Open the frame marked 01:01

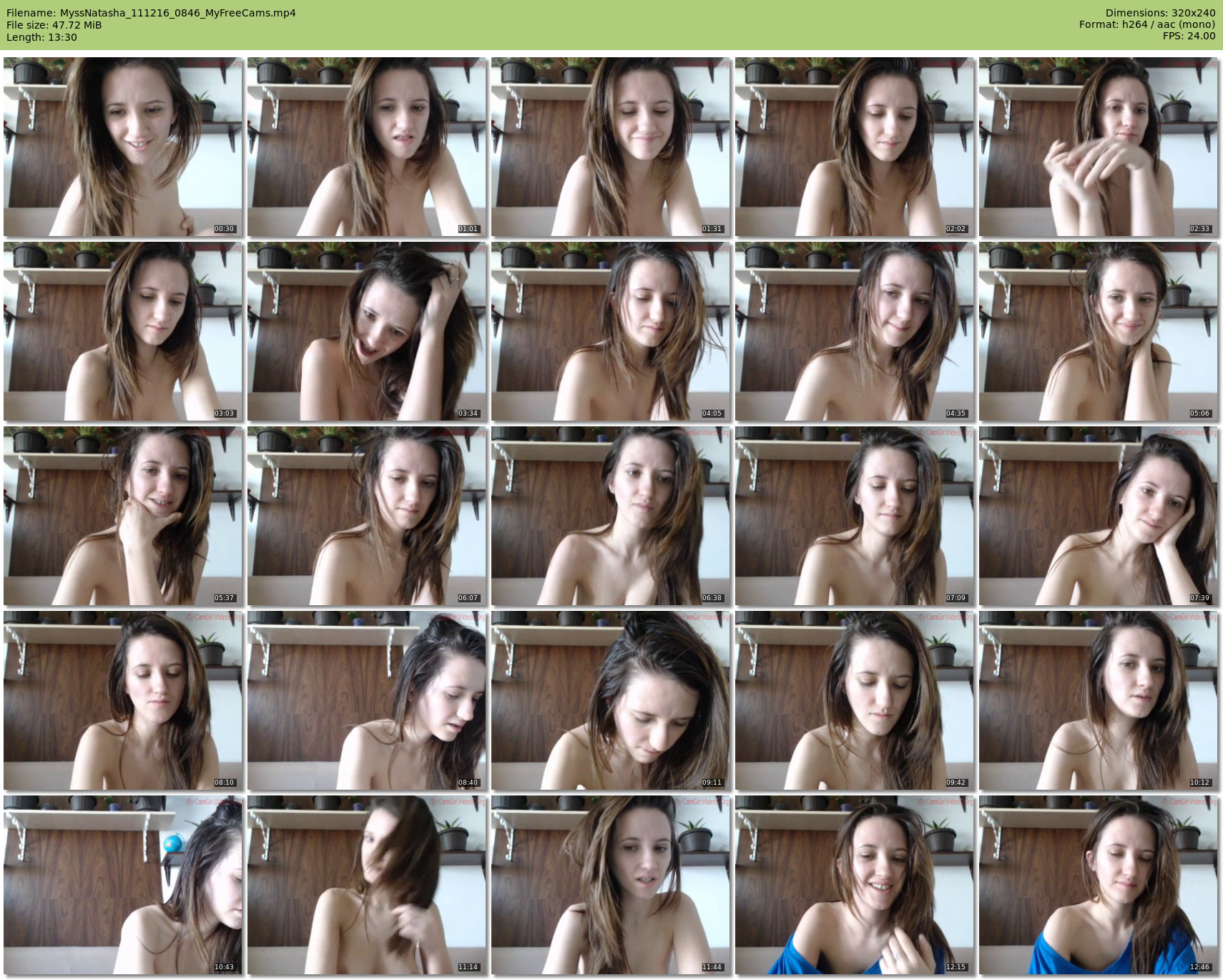[367, 147]
